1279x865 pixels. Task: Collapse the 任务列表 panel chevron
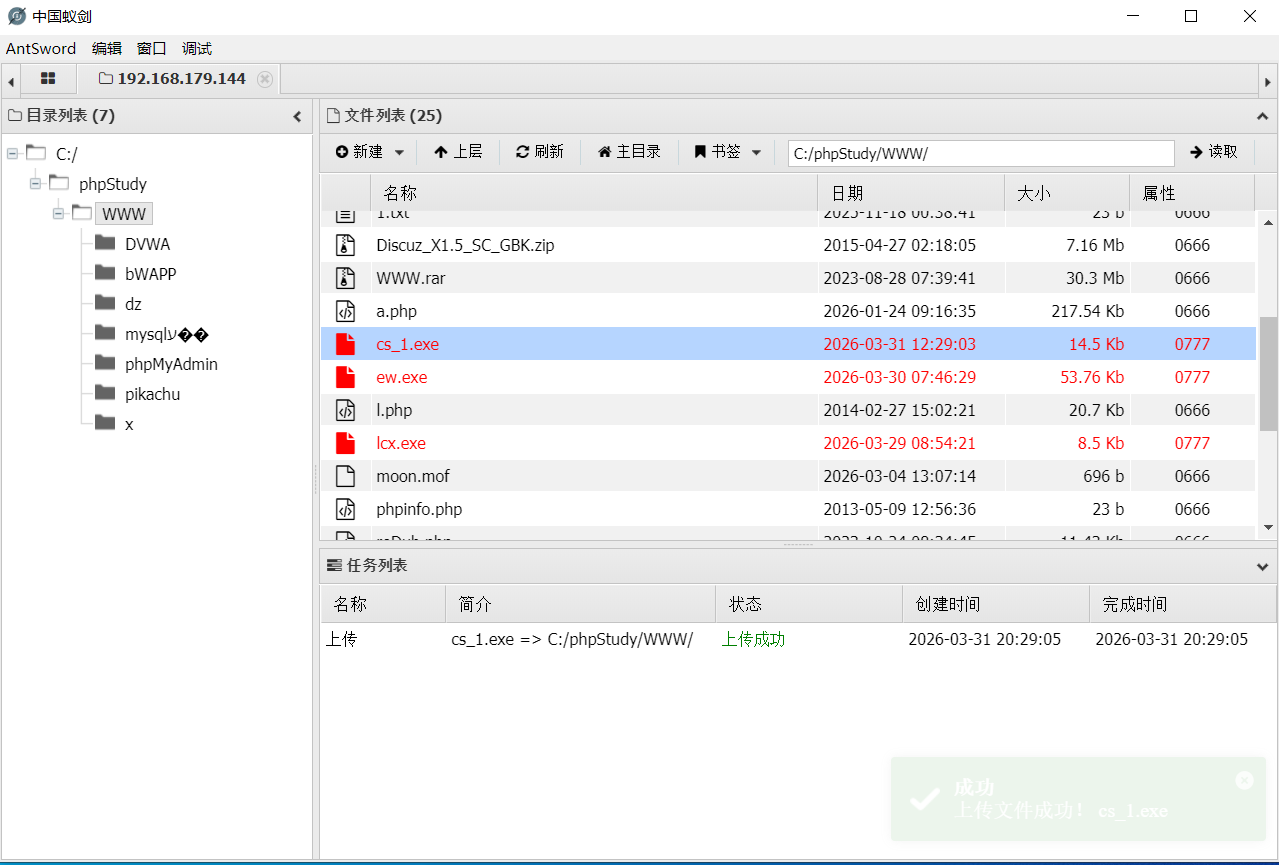pos(1262,566)
